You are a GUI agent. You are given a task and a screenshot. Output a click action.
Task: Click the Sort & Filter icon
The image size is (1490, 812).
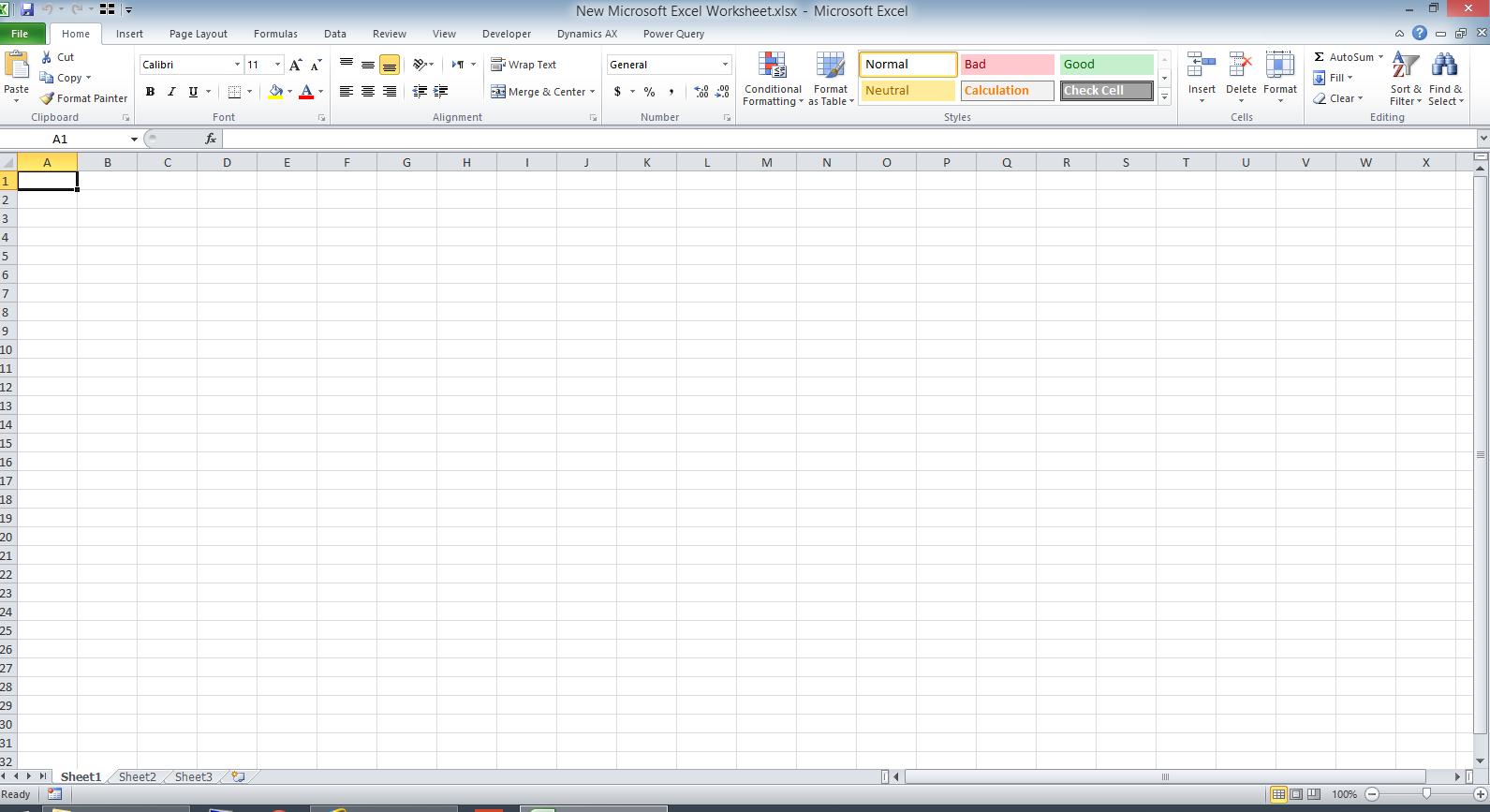(1405, 66)
